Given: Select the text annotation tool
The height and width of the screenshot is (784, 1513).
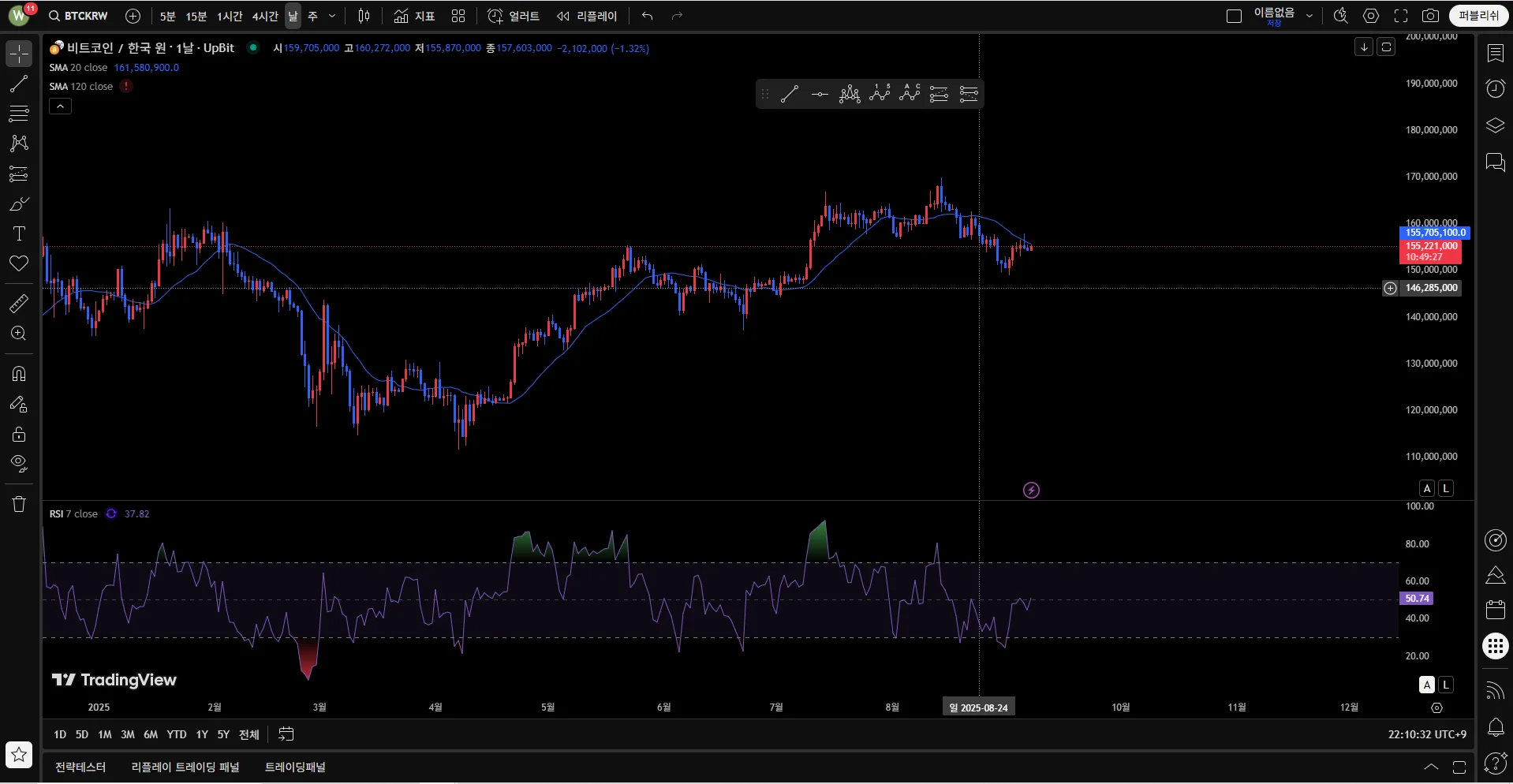Looking at the screenshot, I should [19, 233].
